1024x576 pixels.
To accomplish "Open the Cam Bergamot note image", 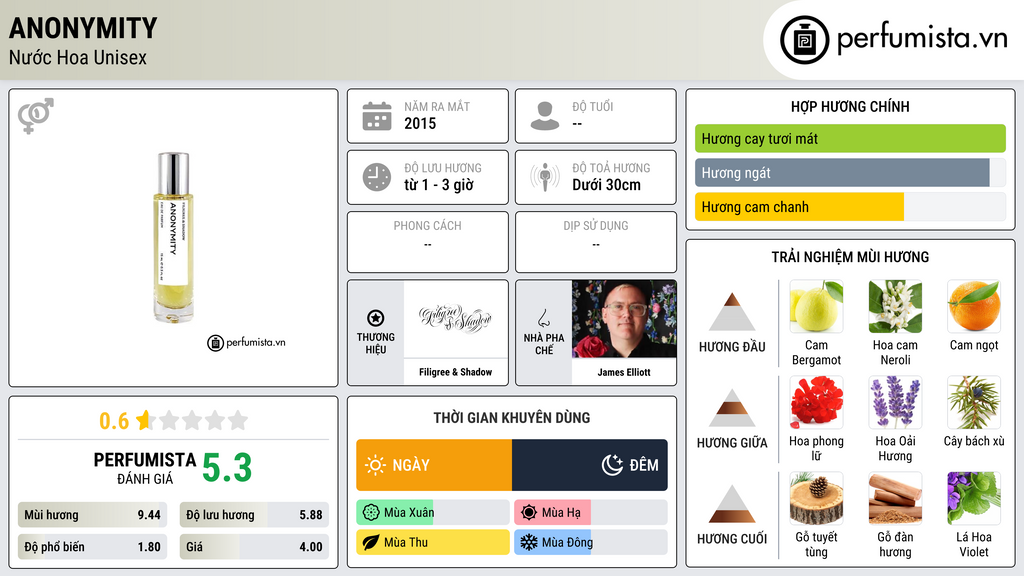I will 816,307.
